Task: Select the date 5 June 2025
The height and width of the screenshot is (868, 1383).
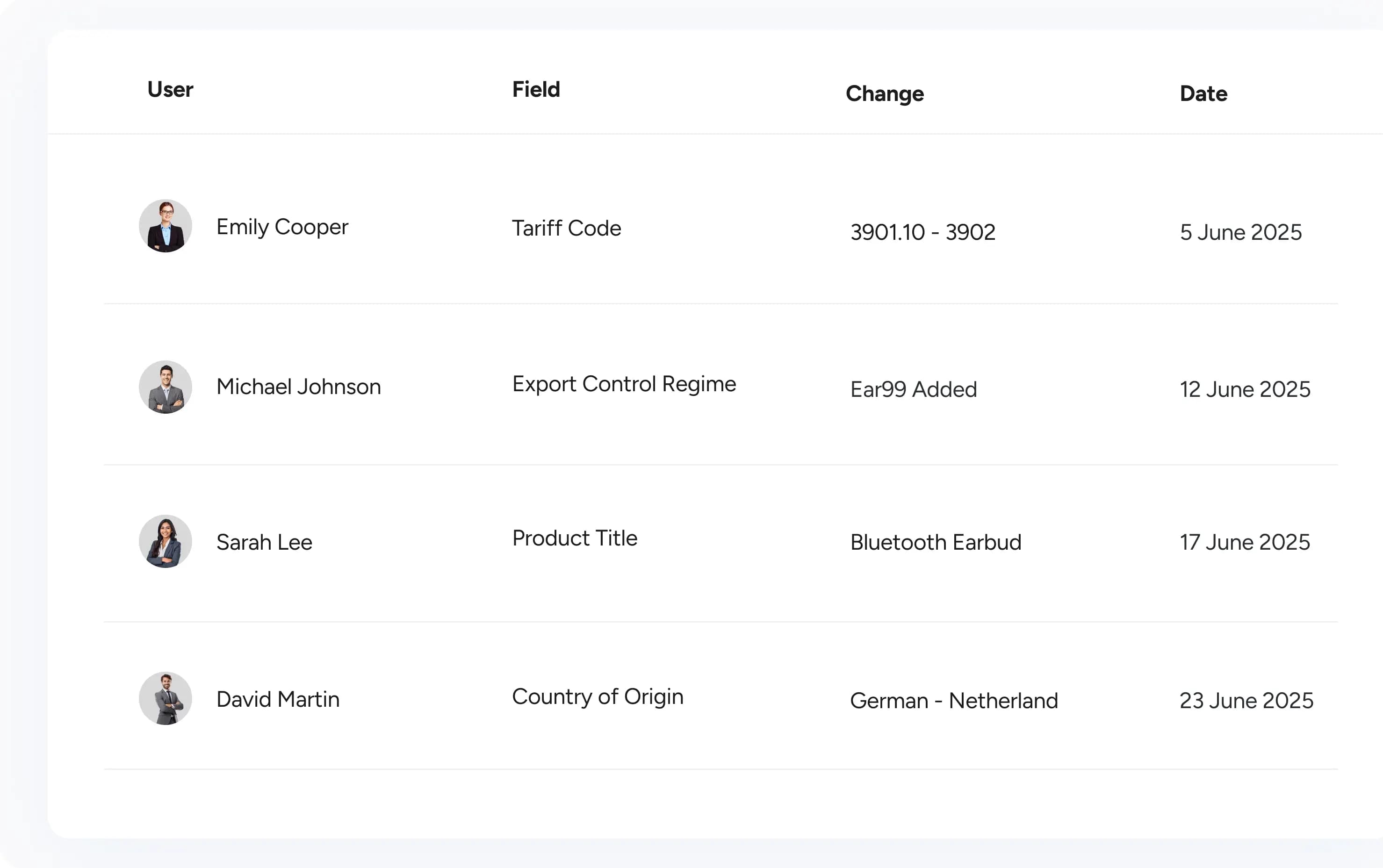Action: 1241,232
